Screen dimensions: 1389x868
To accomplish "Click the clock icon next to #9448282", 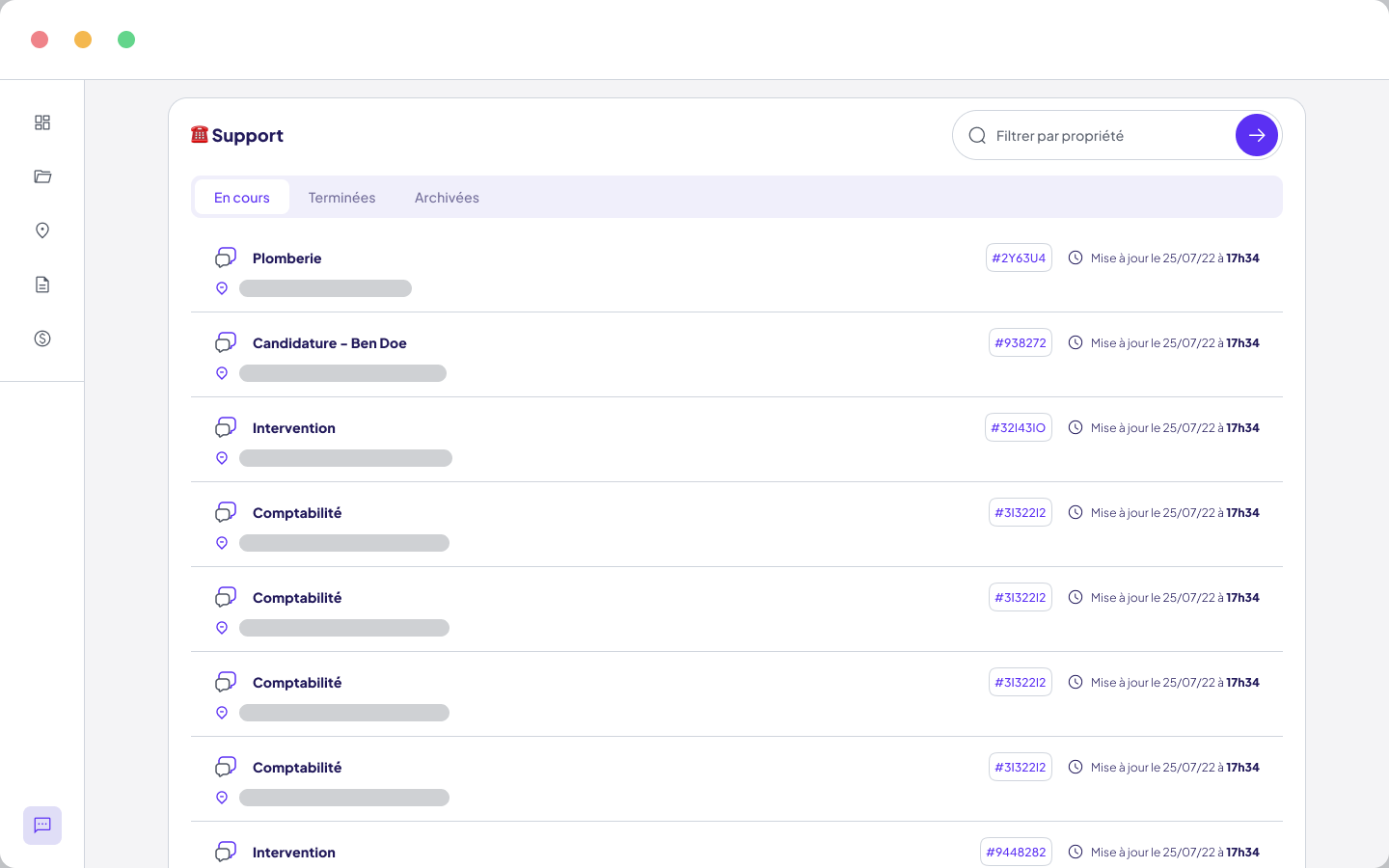I will 1076,852.
